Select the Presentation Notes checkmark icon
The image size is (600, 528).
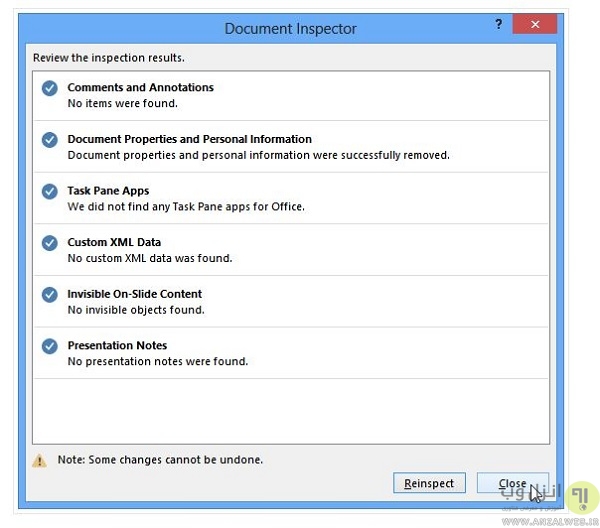pos(49,346)
